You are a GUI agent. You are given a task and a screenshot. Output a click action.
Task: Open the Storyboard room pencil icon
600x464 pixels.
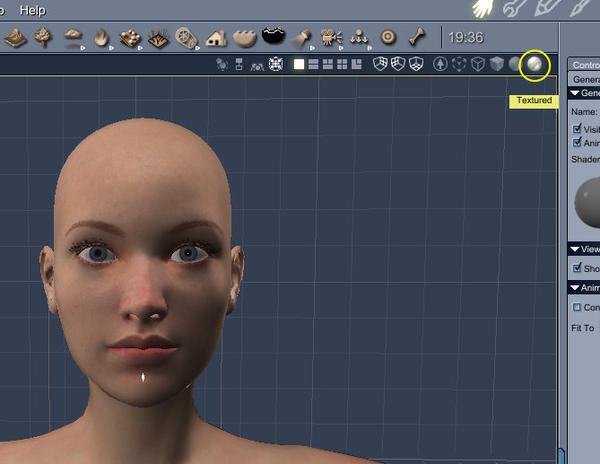pyautogui.click(x=548, y=8)
